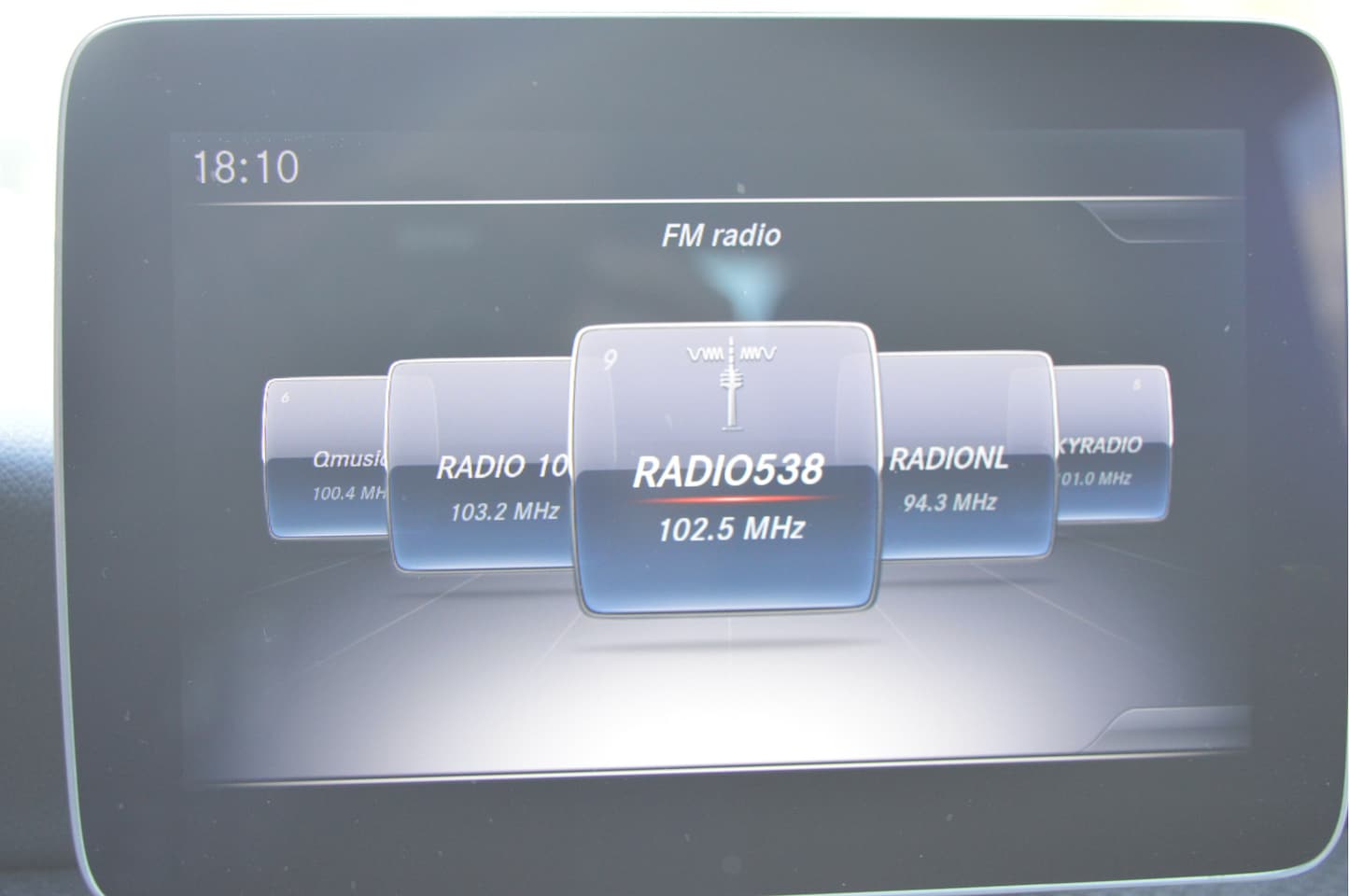Tap the 102.5 MHz frequency text
Screen dimensions: 1349x896
(x=731, y=529)
